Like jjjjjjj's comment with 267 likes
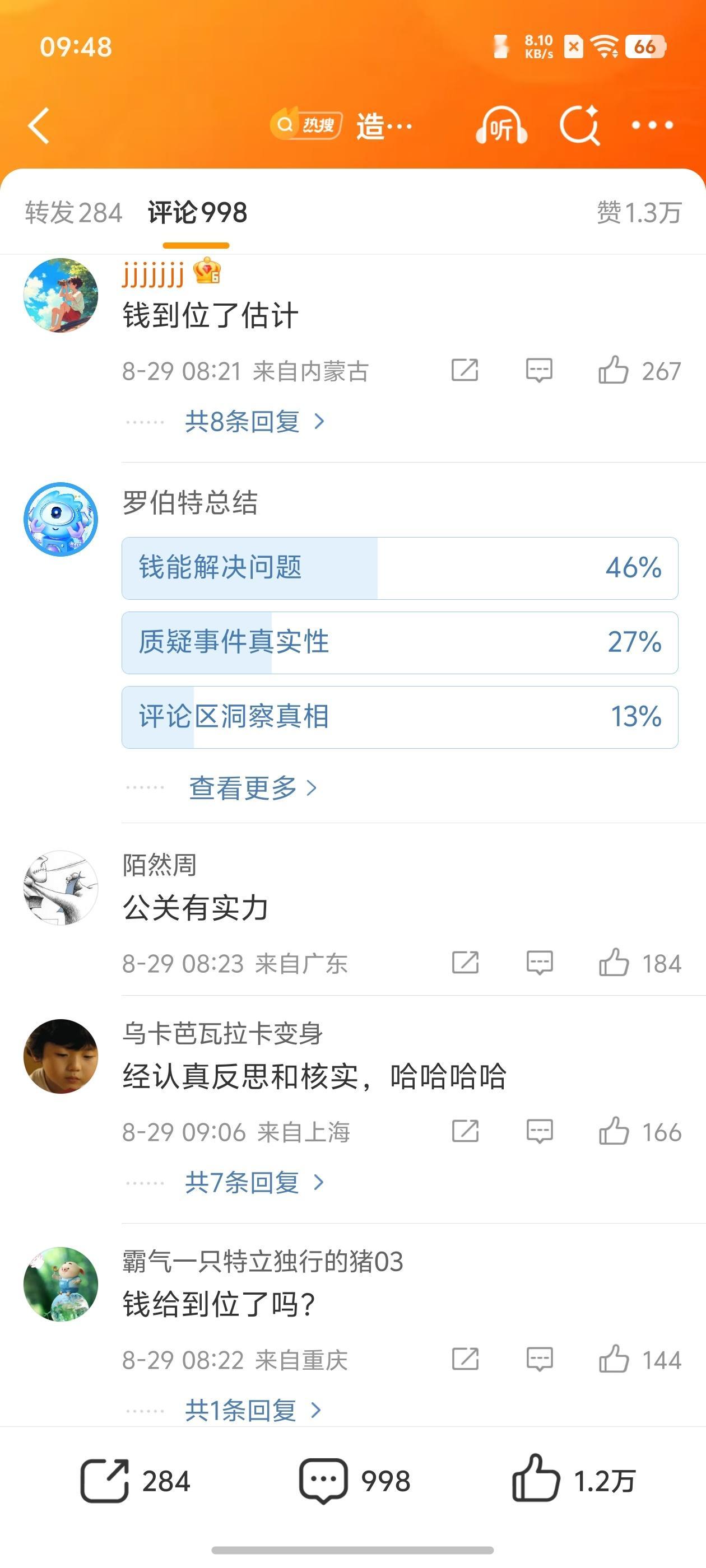Viewport: 706px width, 1568px height. coord(613,370)
